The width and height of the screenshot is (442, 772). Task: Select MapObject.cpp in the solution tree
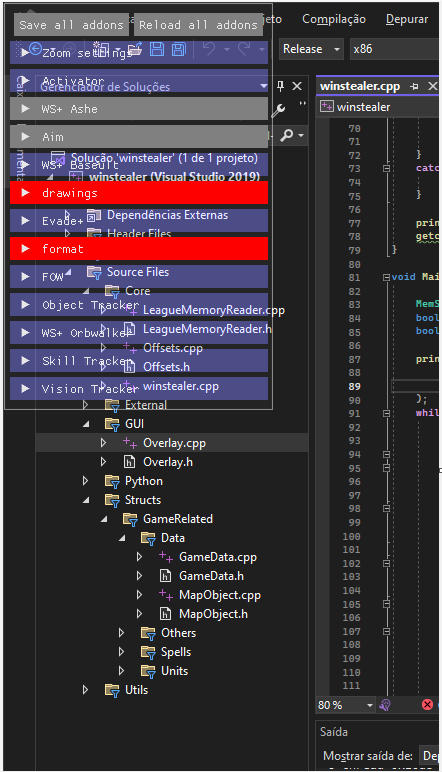pyautogui.click(x=220, y=595)
